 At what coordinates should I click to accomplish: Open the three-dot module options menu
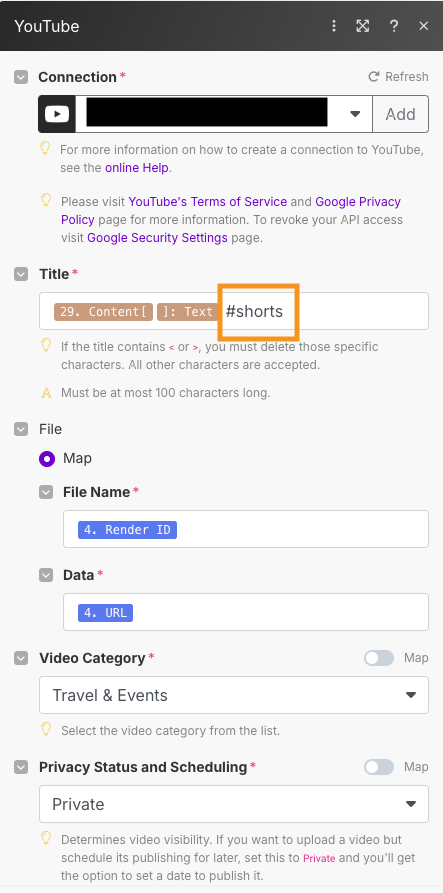(334, 26)
